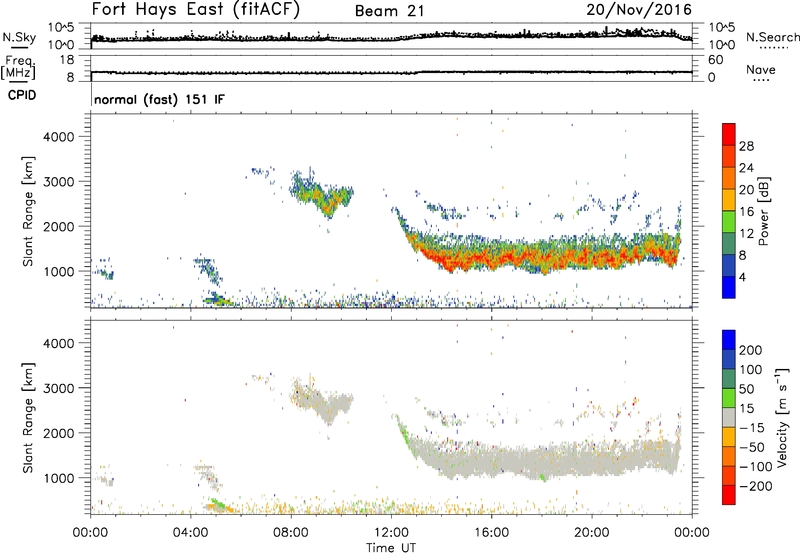Click the '28' power colorbar value
800x554 pixels.
tap(746, 146)
